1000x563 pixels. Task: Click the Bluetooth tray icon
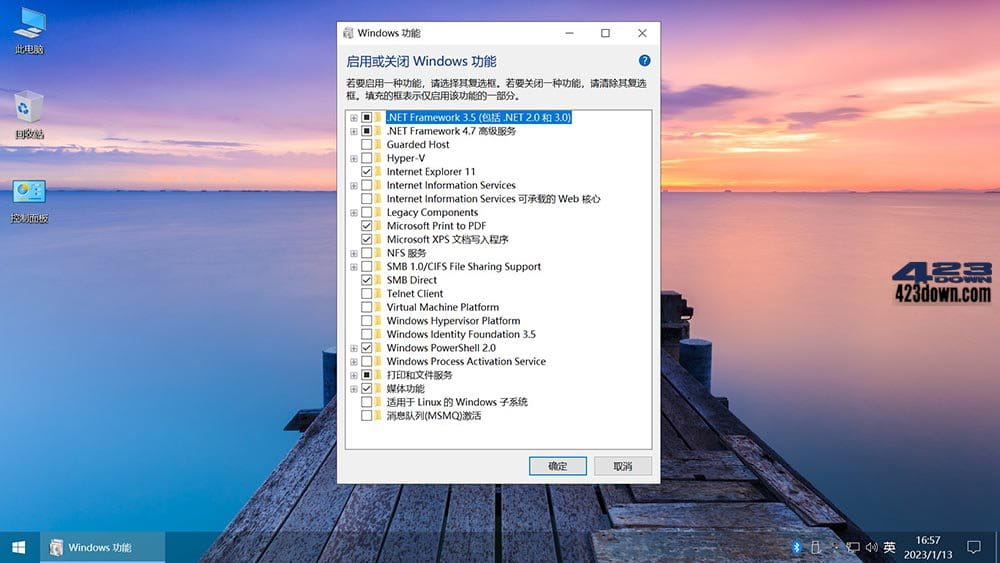(796, 547)
